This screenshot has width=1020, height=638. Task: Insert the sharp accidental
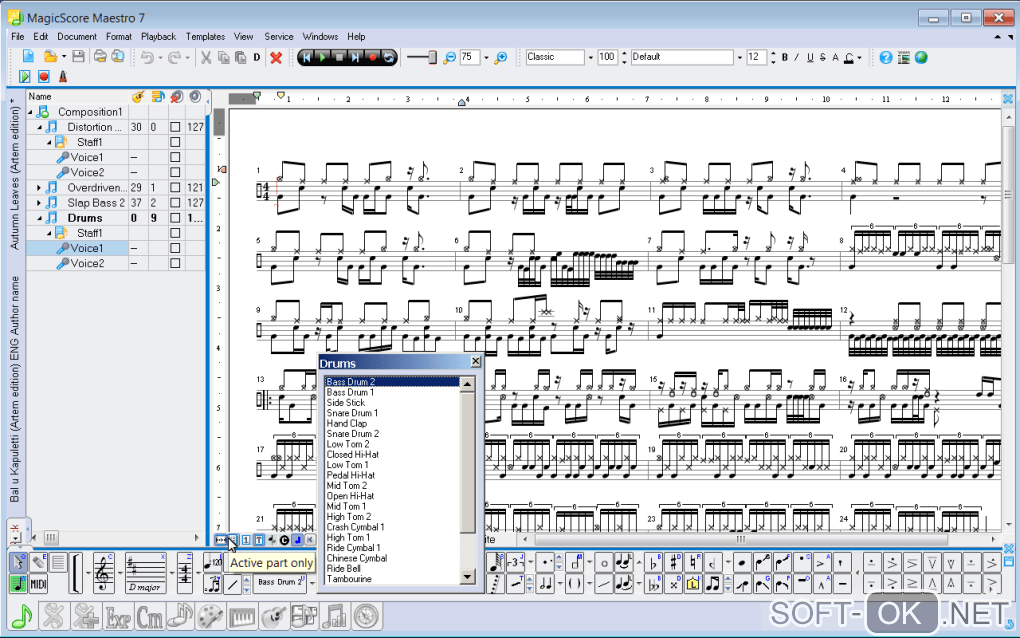tap(673, 563)
